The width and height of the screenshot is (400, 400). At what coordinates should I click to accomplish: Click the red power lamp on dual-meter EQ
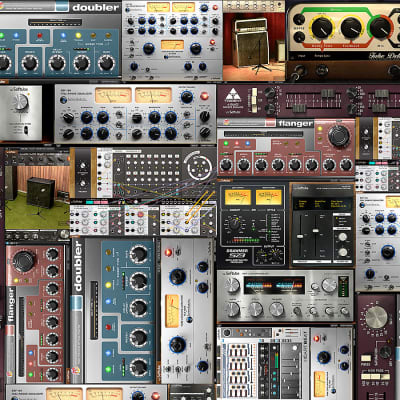click(x=204, y=96)
